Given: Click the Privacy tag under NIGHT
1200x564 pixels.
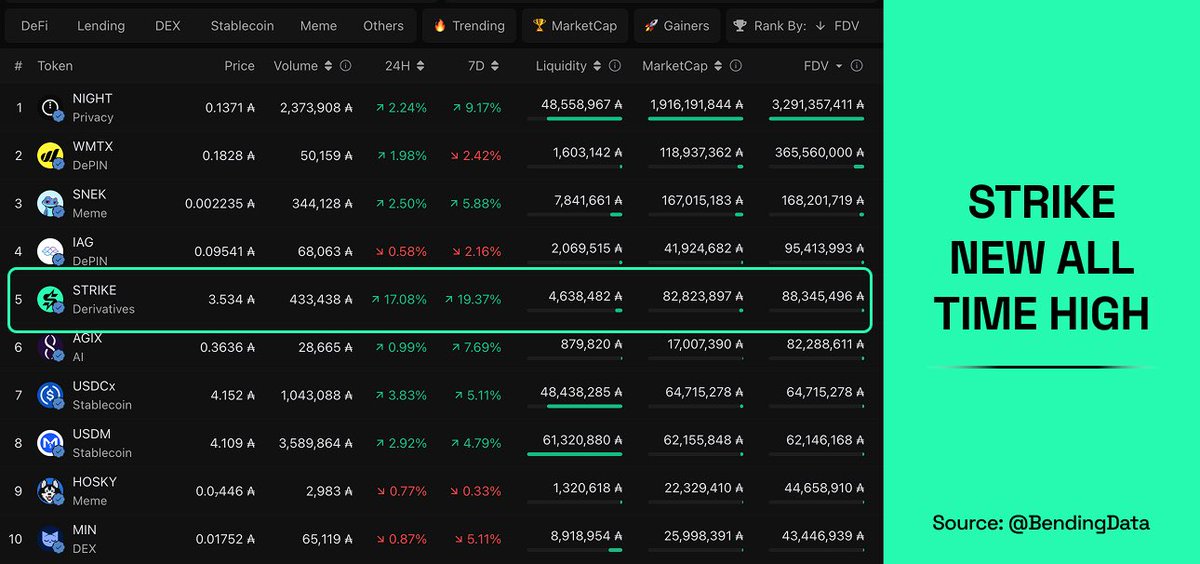Looking at the screenshot, I should coord(93,117).
